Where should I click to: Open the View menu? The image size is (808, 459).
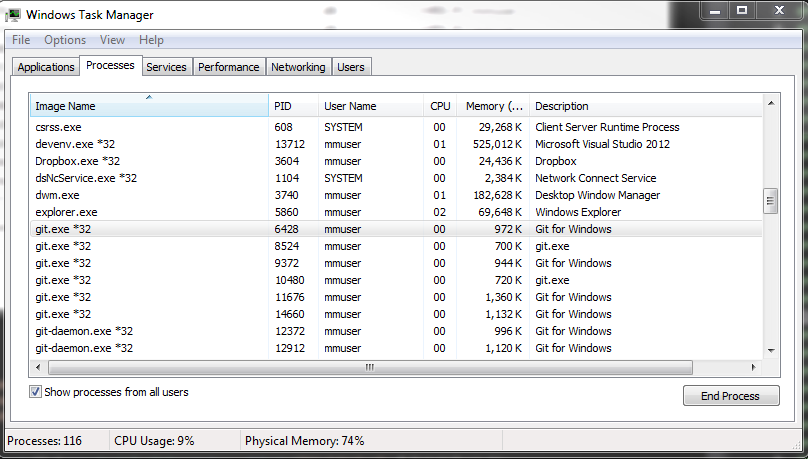(112, 40)
